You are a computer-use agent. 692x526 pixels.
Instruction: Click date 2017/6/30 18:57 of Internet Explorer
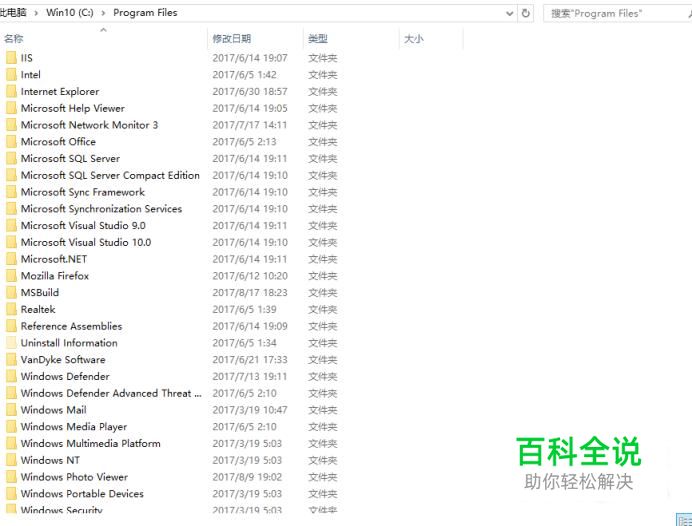(x=250, y=91)
